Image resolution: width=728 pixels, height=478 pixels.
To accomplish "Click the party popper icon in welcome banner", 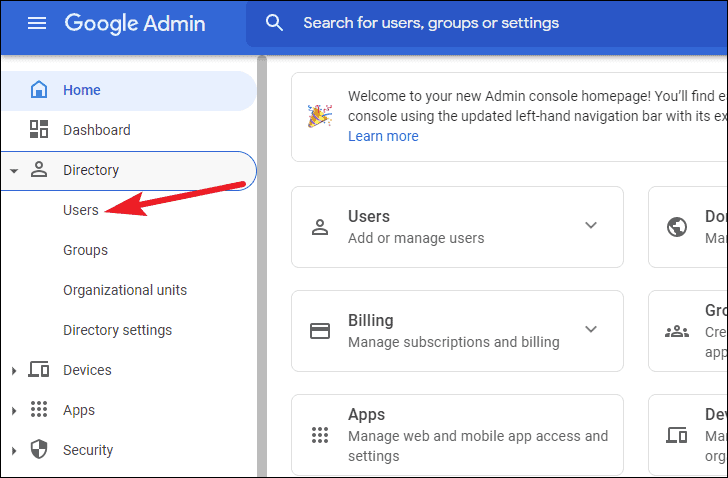I will click(319, 116).
